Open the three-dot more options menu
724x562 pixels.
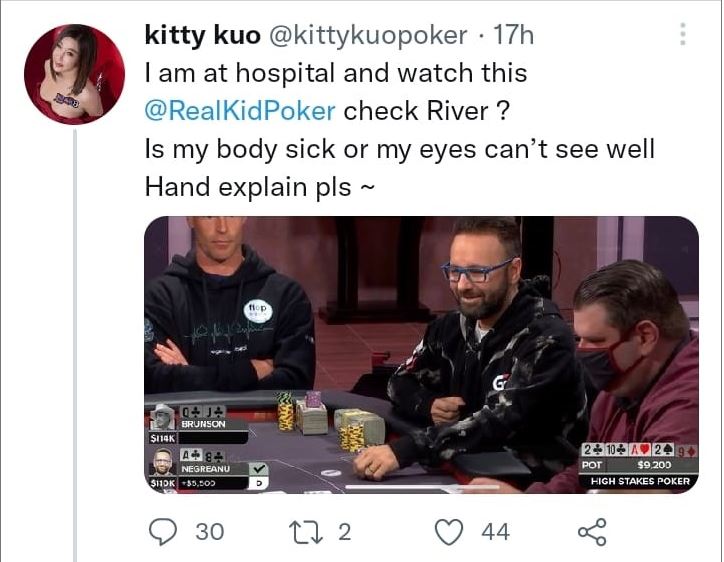click(x=683, y=34)
